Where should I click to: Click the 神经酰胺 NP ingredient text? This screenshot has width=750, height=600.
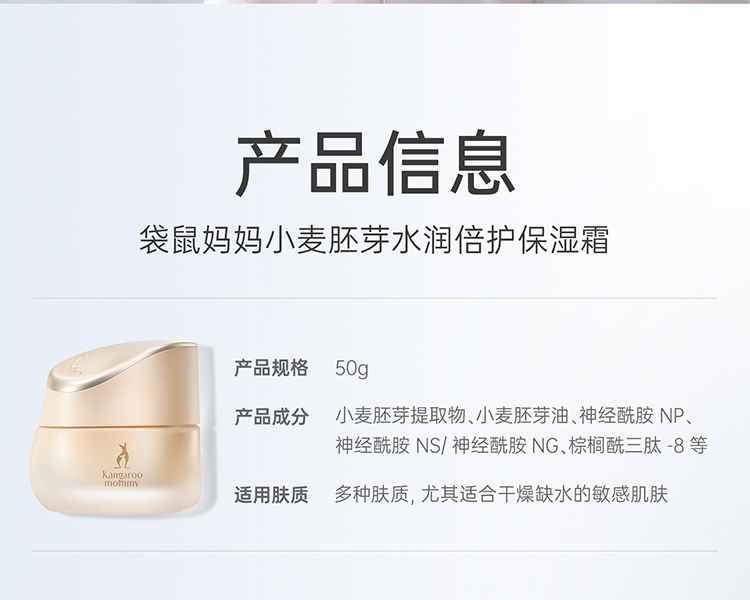[x=632, y=415]
